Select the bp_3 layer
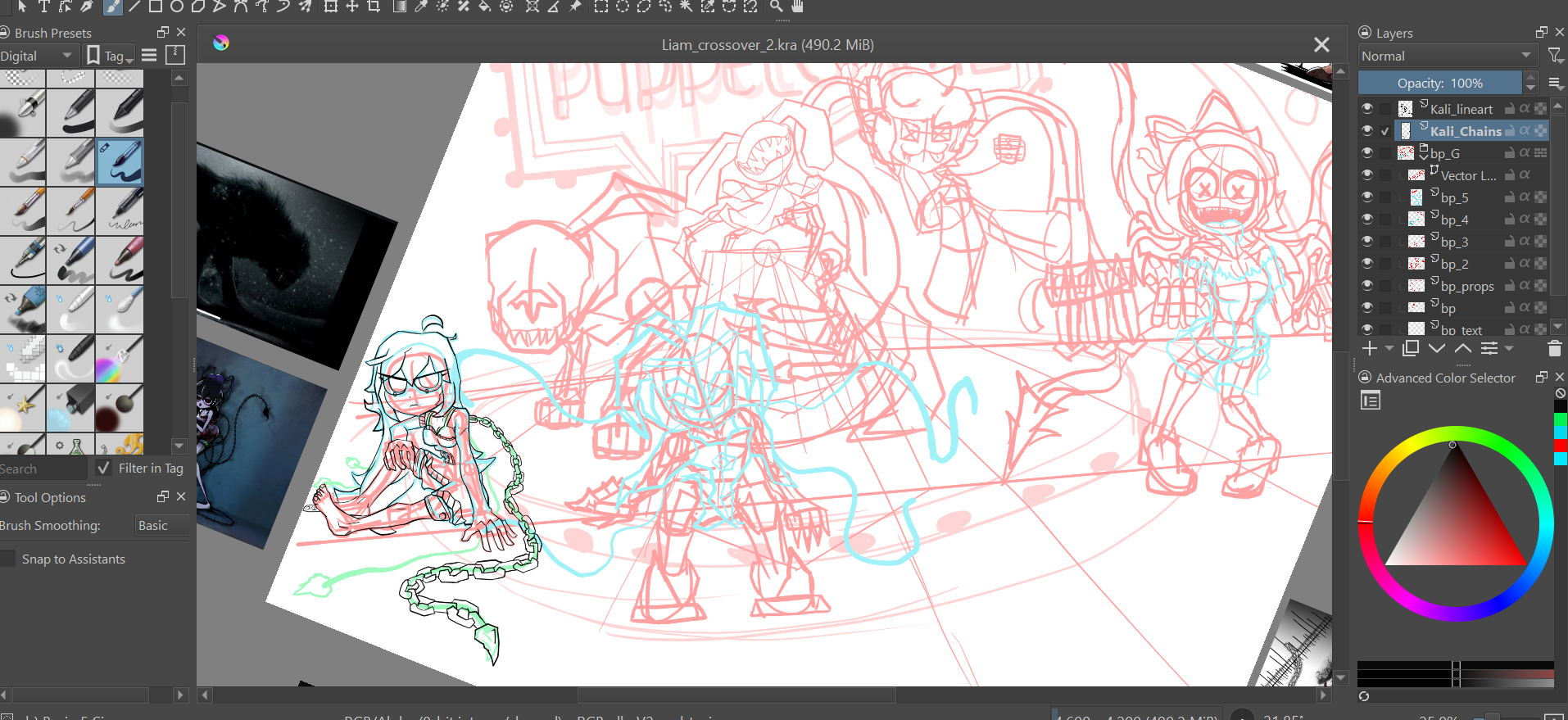1568x720 pixels. point(1453,241)
